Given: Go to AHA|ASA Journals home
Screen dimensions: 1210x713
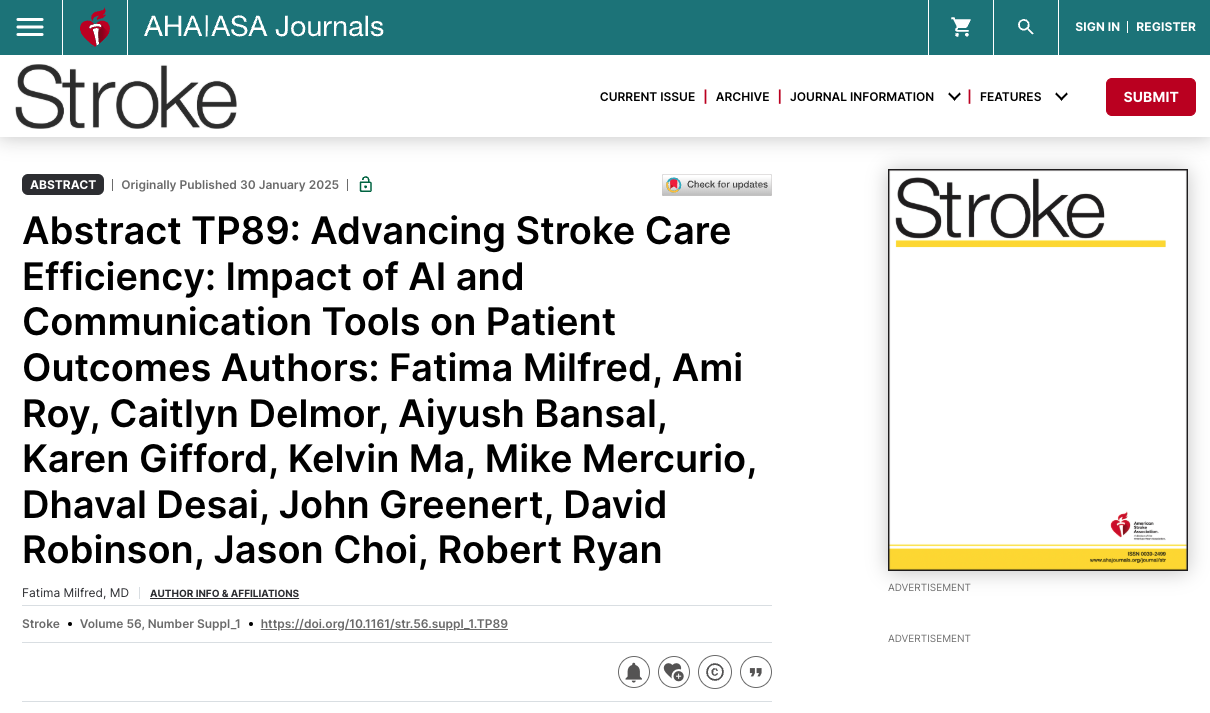Looking at the screenshot, I should point(264,27).
